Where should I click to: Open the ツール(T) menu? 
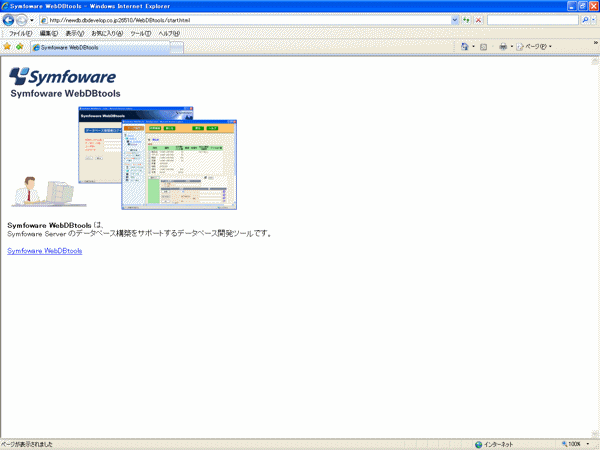click(x=140, y=33)
